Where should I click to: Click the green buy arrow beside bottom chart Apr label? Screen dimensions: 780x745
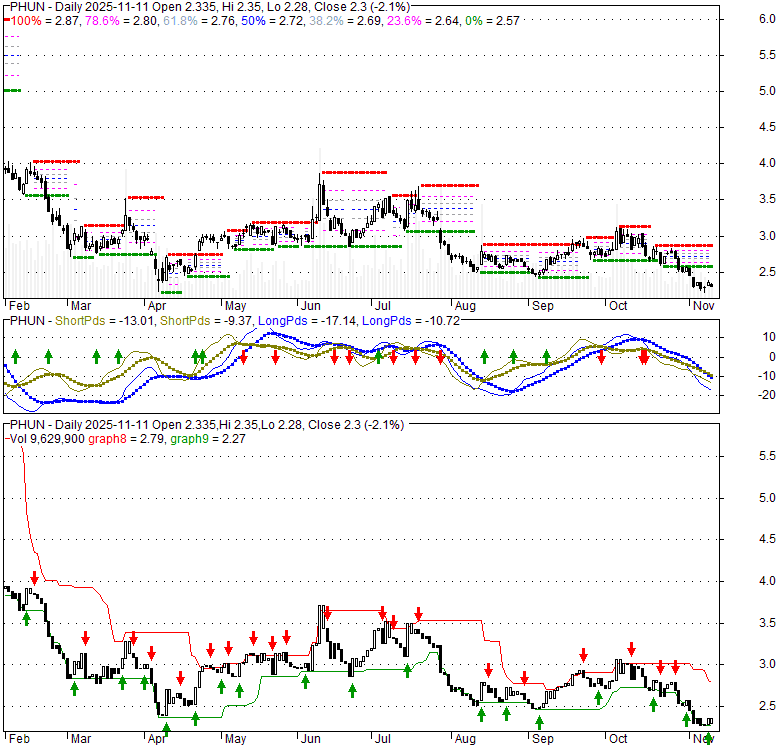(x=166, y=730)
